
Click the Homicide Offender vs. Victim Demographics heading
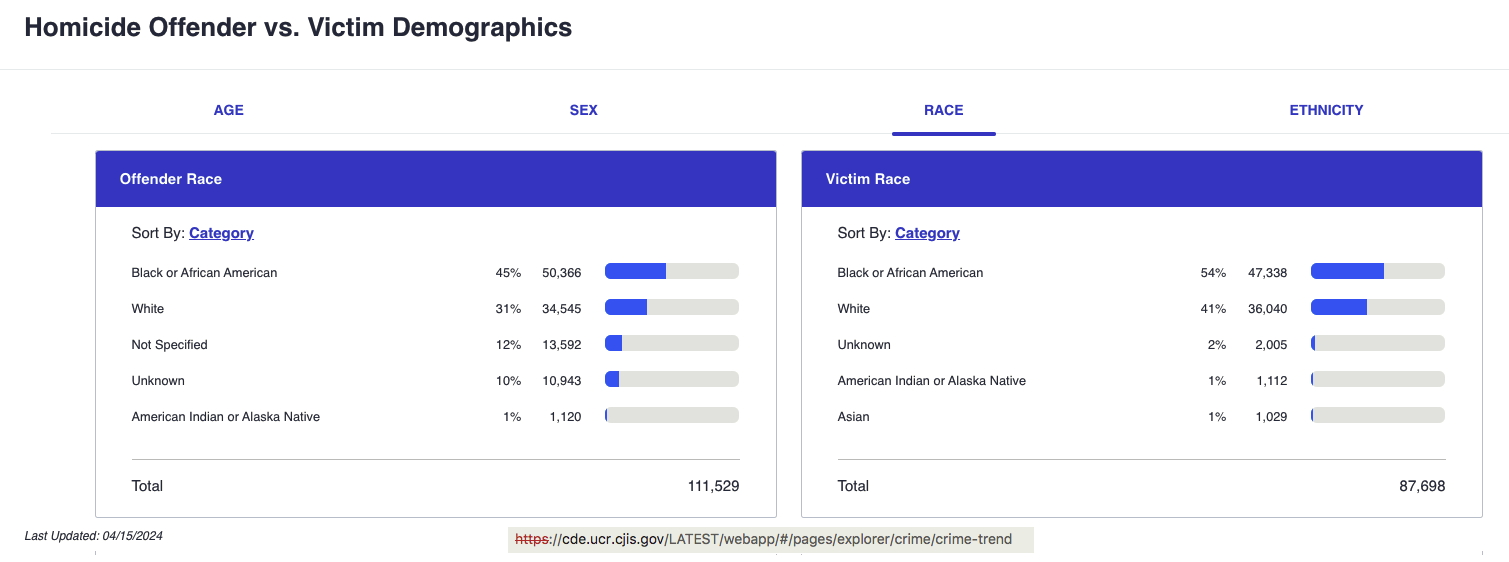tap(298, 28)
